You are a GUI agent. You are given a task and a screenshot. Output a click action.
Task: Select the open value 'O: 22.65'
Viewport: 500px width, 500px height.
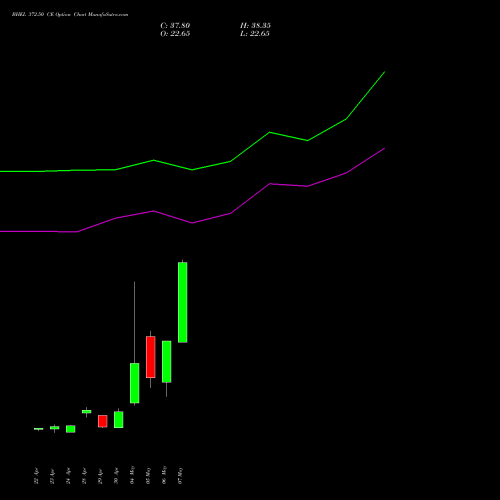click(175, 34)
